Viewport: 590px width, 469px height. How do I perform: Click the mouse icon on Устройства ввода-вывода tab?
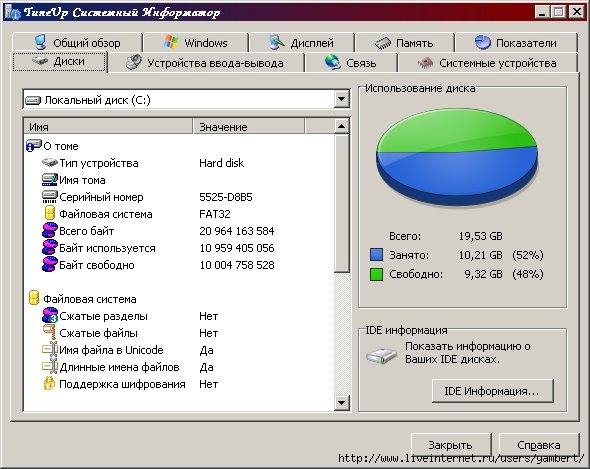coord(134,62)
